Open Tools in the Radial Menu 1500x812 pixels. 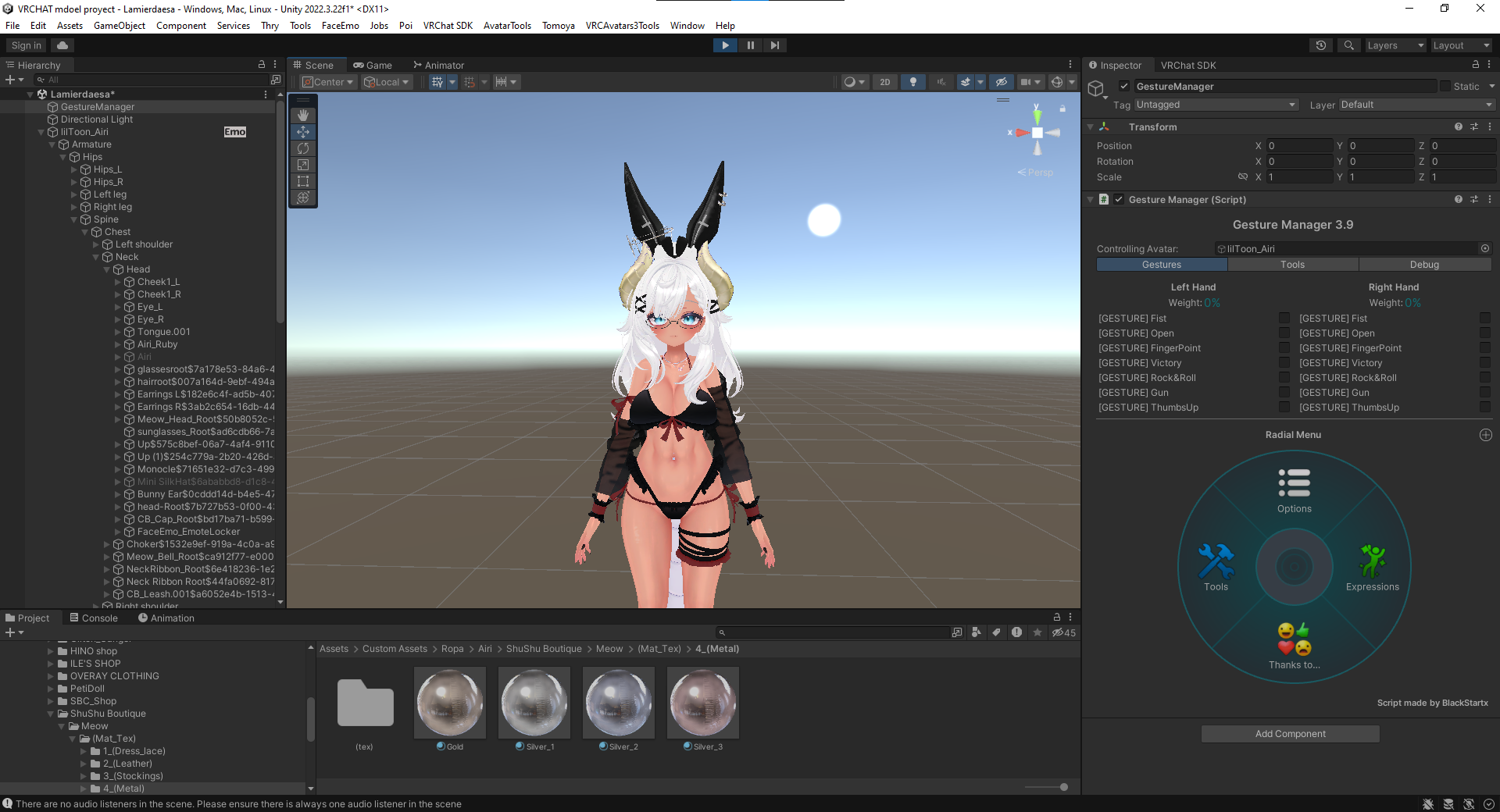click(1216, 568)
